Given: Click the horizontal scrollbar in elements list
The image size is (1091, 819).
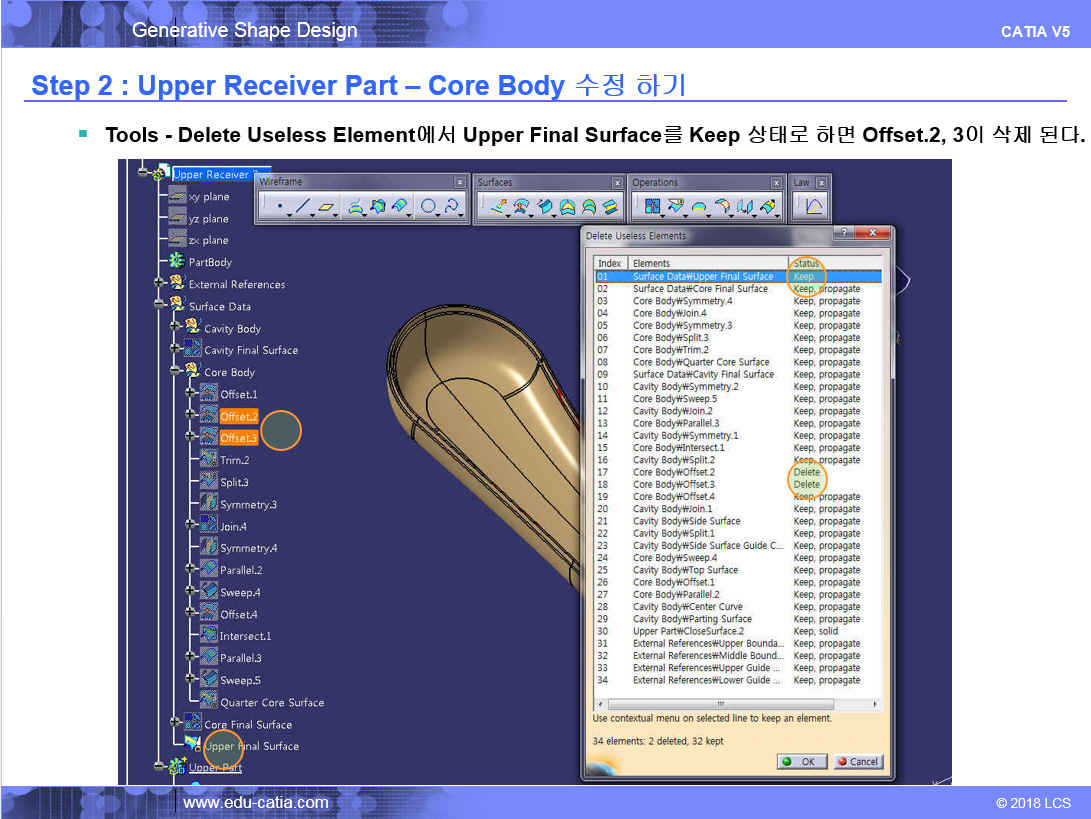Looking at the screenshot, I should tap(738, 704).
